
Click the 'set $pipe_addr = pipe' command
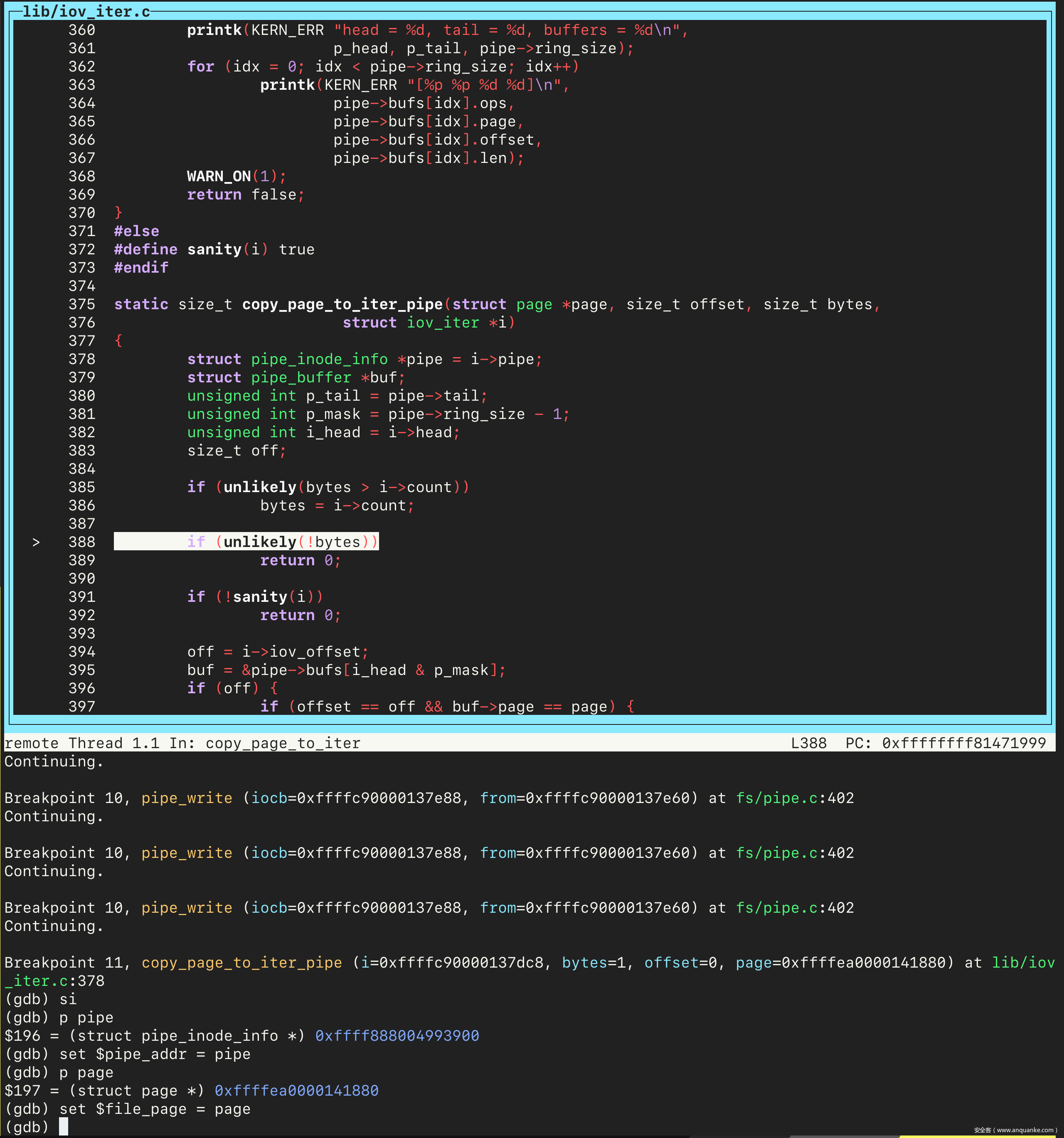pos(155,1054)
